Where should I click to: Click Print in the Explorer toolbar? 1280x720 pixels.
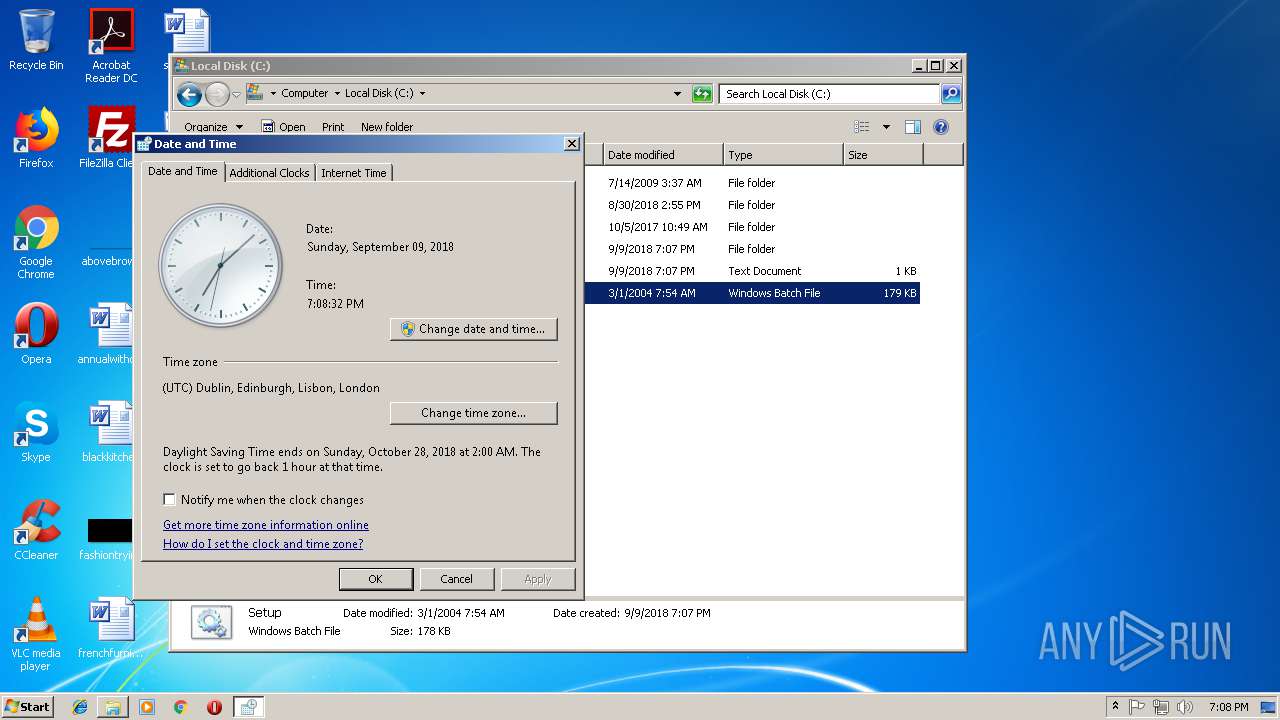coord(333,127)
